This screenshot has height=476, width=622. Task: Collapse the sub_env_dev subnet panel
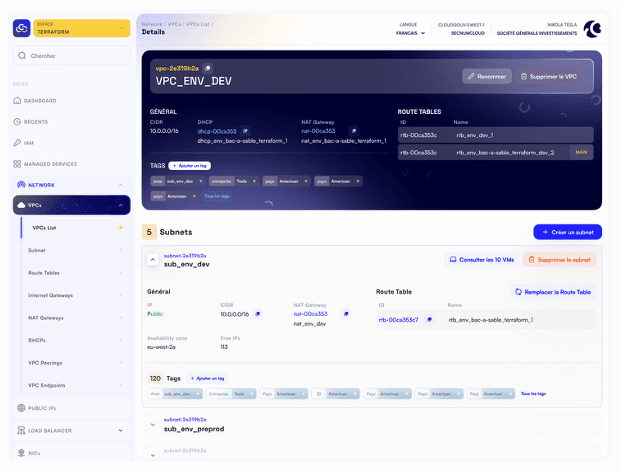(153, 259)
